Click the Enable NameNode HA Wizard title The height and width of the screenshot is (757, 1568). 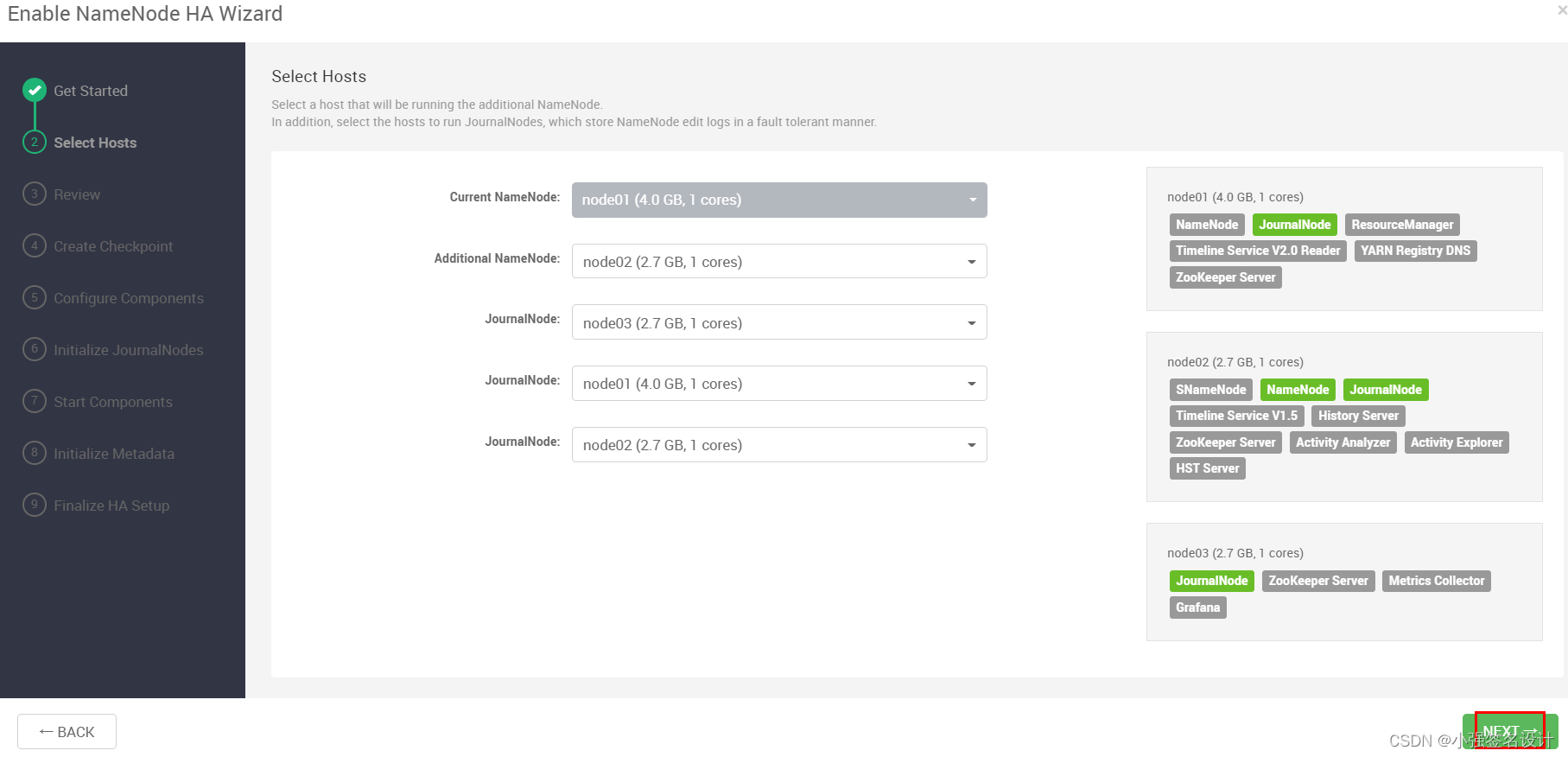(145, 14)
